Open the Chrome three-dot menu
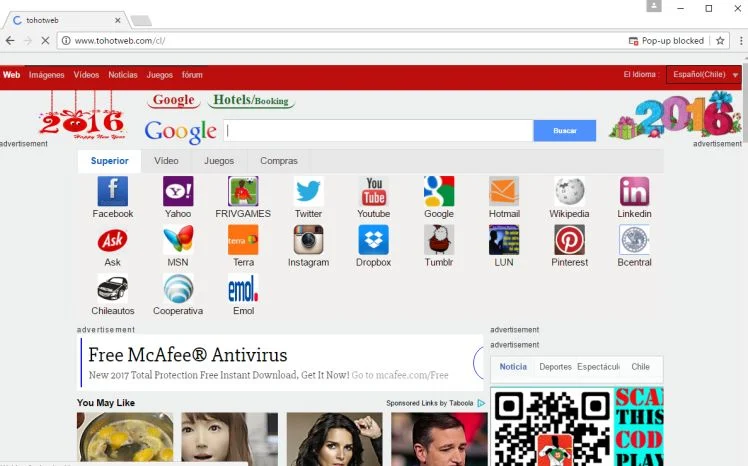748x466 pixels. coord(741,41)
